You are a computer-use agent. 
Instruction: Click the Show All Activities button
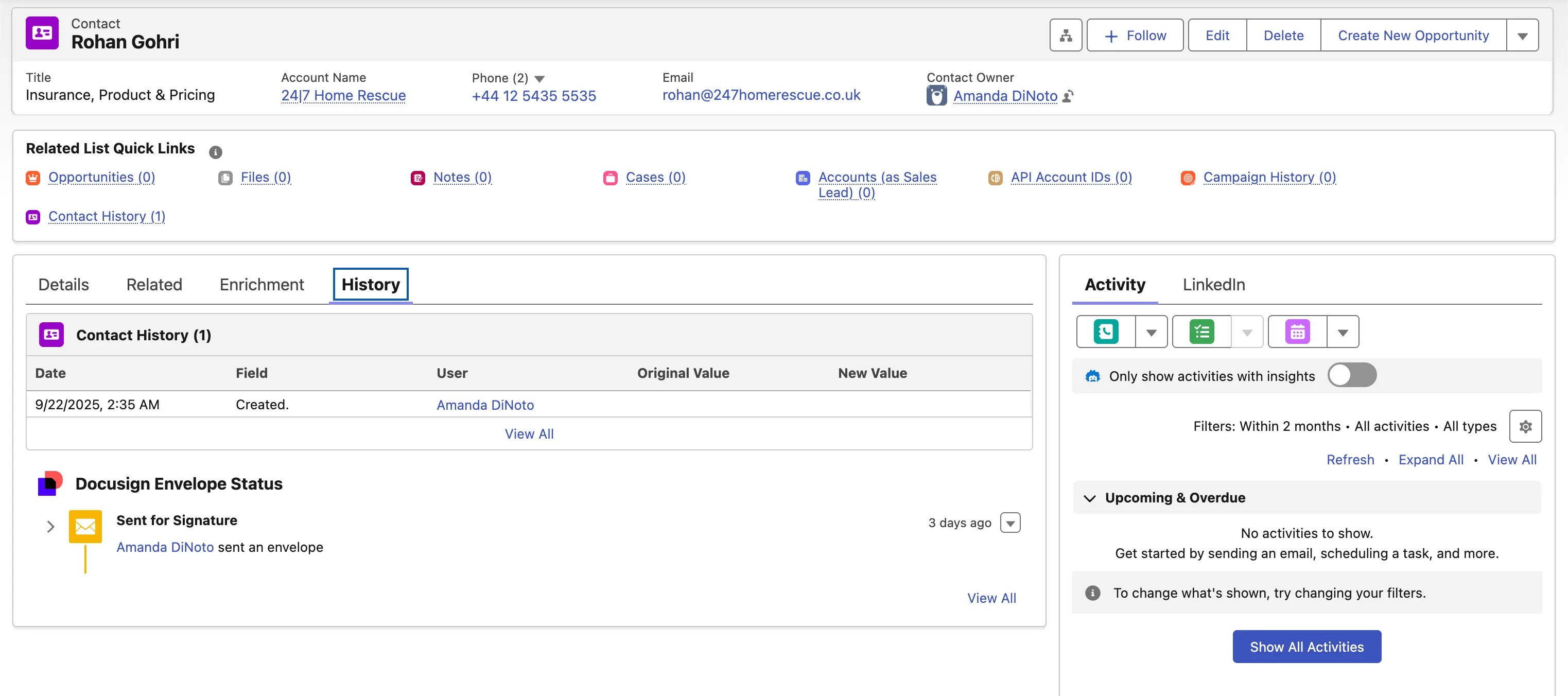click(1306, 647)
